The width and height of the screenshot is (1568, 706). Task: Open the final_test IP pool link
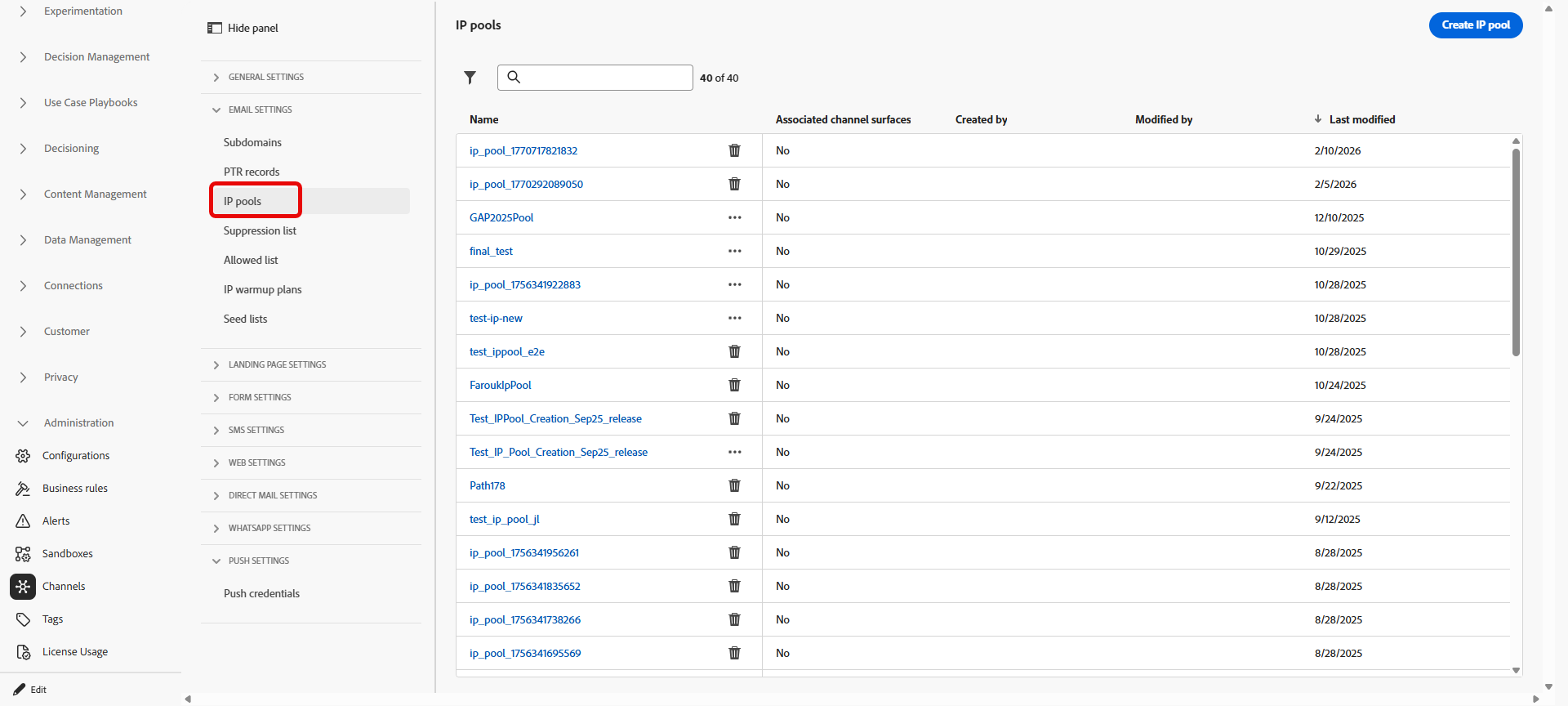[x=491, y=252]
